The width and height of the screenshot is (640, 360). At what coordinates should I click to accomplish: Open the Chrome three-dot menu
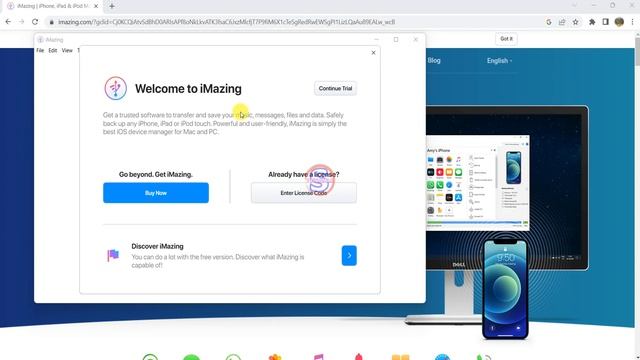tap(632, 22)
